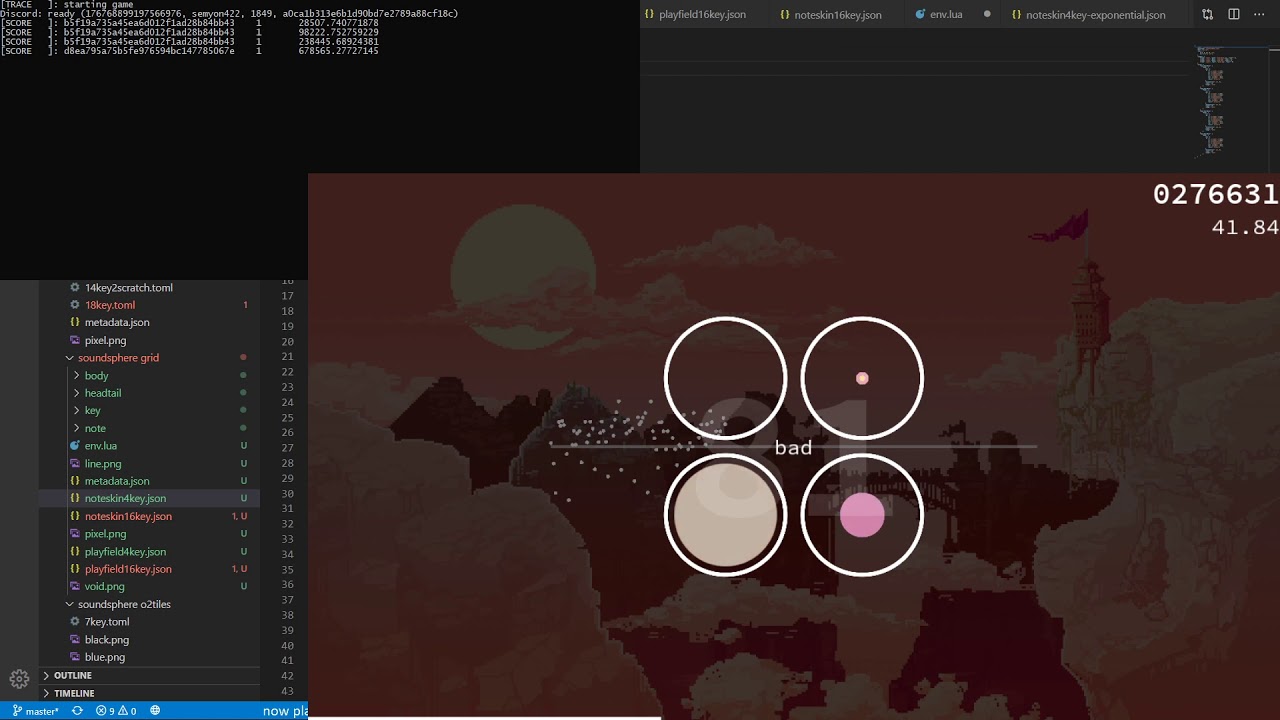This screenshot has width=1280, height=720.
Task: Open the errors and warnings count in status bar
Action: pos(116,711)
